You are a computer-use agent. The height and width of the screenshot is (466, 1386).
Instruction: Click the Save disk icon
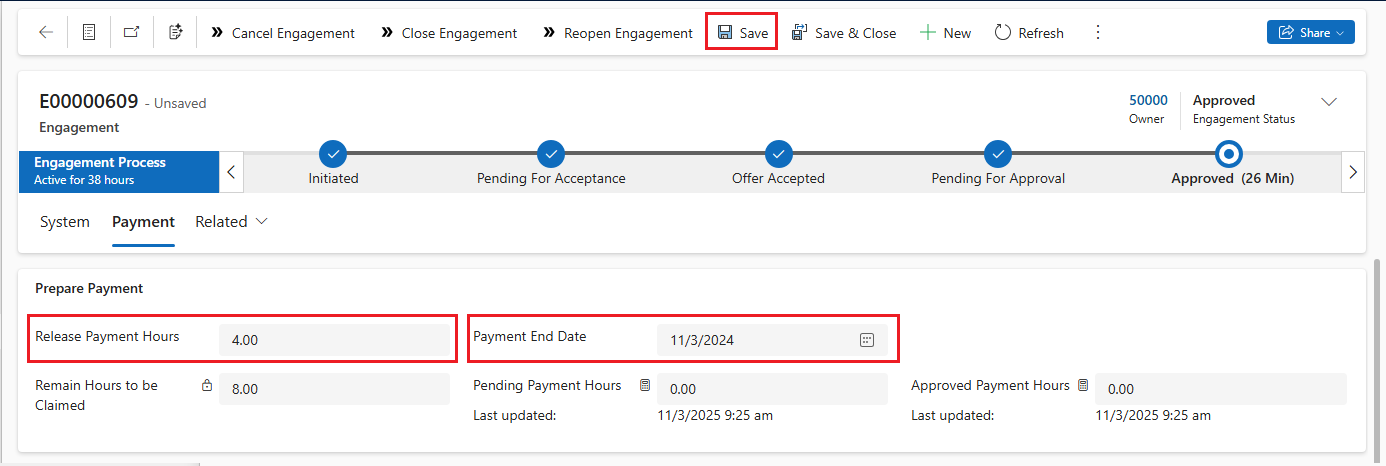tap(725, 33)
